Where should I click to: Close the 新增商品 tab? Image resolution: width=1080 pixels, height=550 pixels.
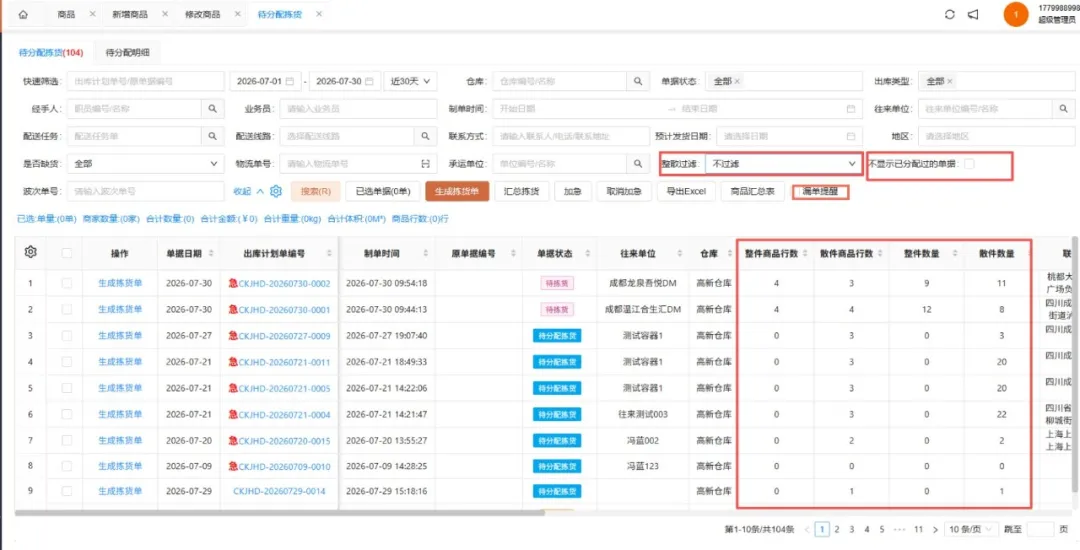pyautogui.click(x=165, y=14)
